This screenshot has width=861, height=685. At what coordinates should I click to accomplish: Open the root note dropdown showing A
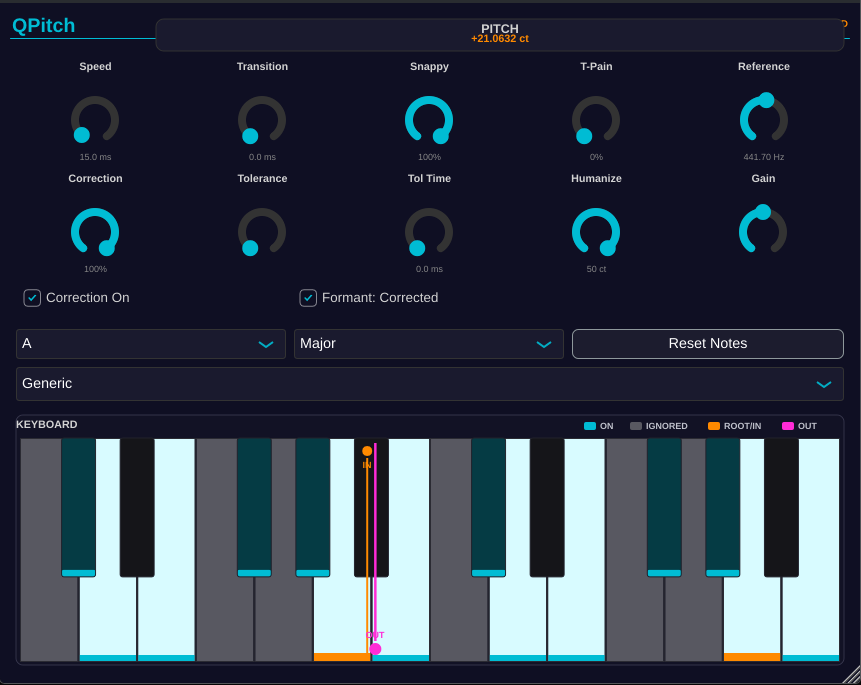[x=151, y=344]
